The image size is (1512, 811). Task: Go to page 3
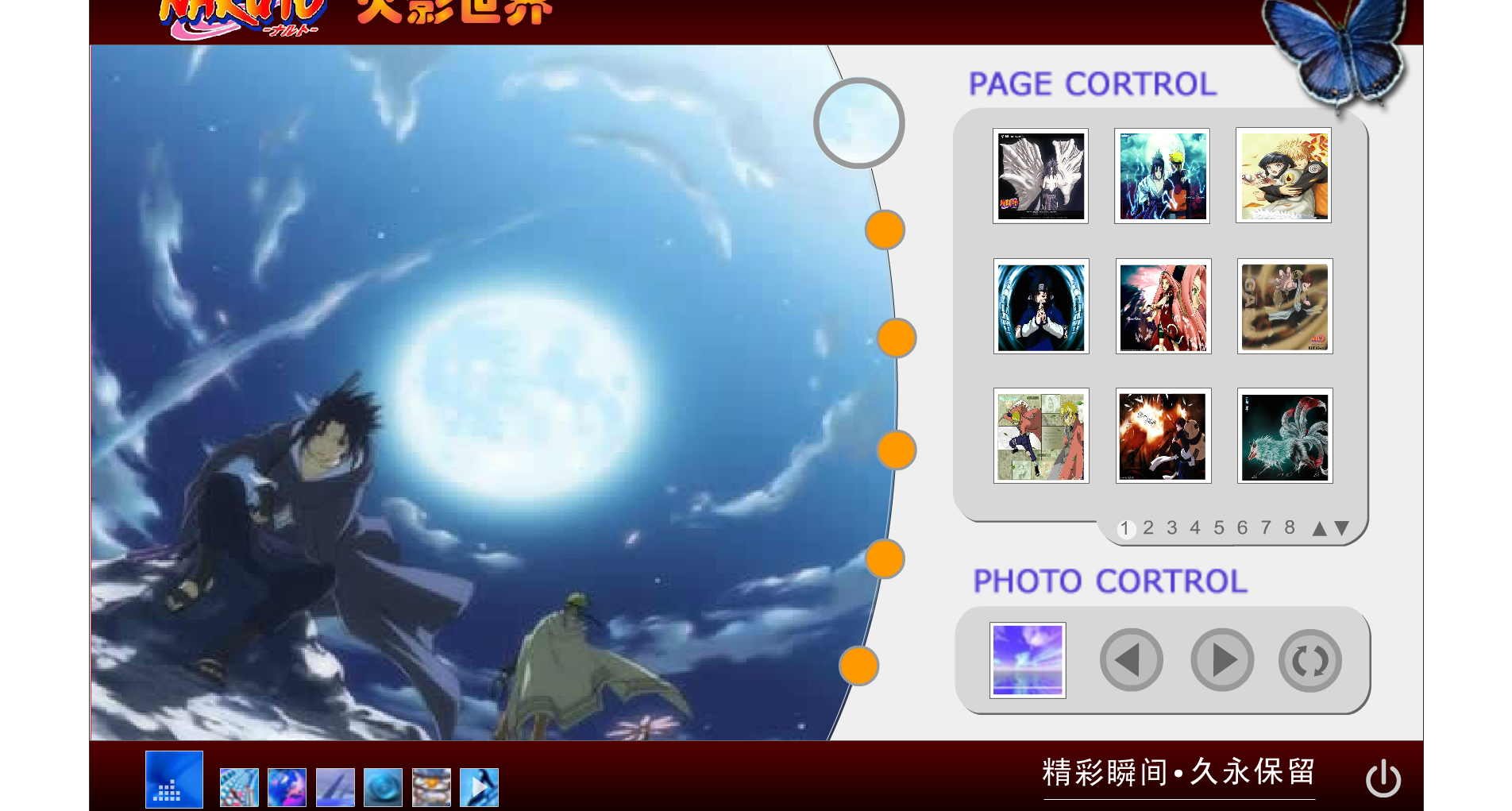pyautogui.click(x=1171, y=527)
